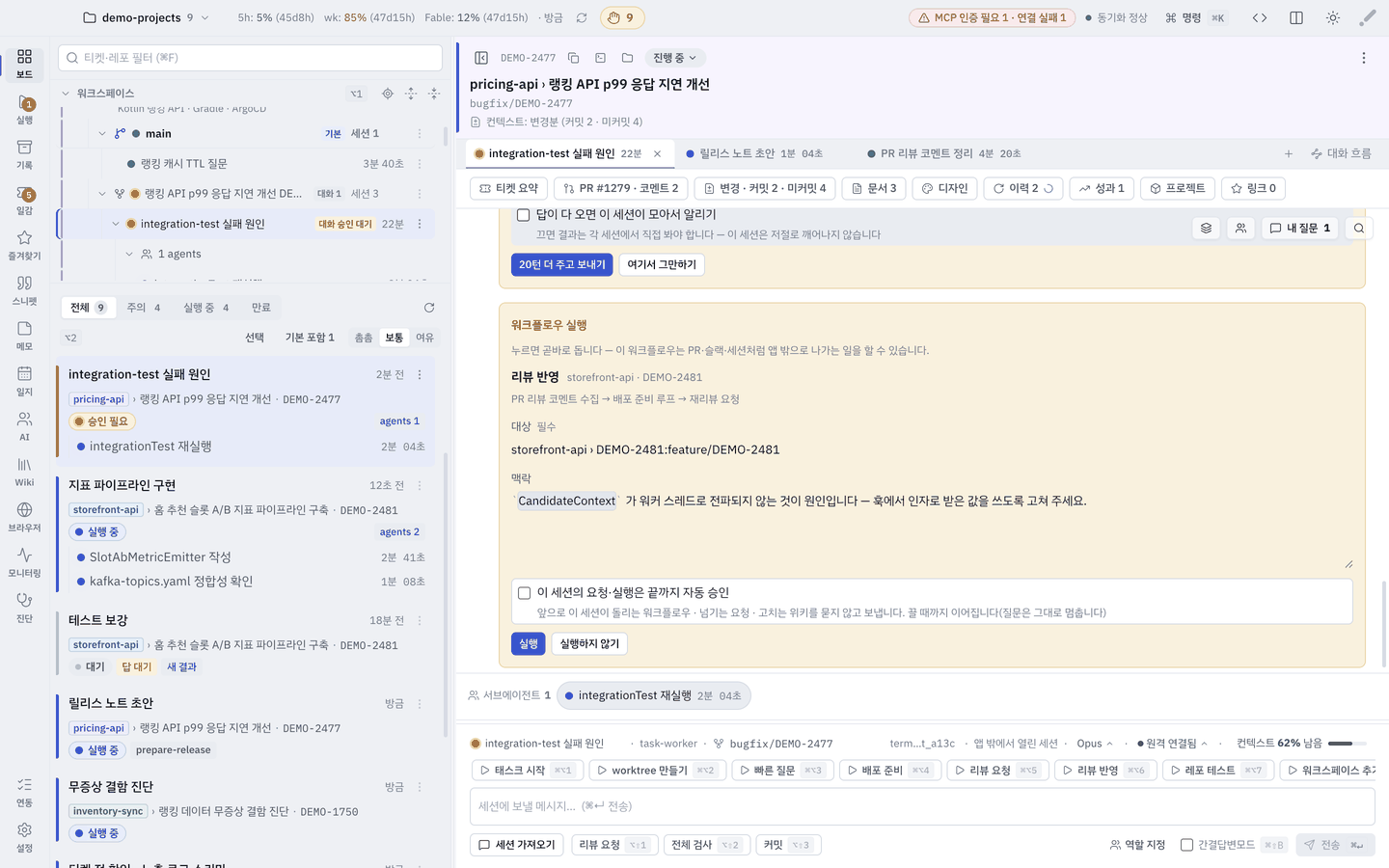This screenshot has height=868, width=1389.
Task: Click the search icon in the conversation panel
Action: coord(1359,229)
